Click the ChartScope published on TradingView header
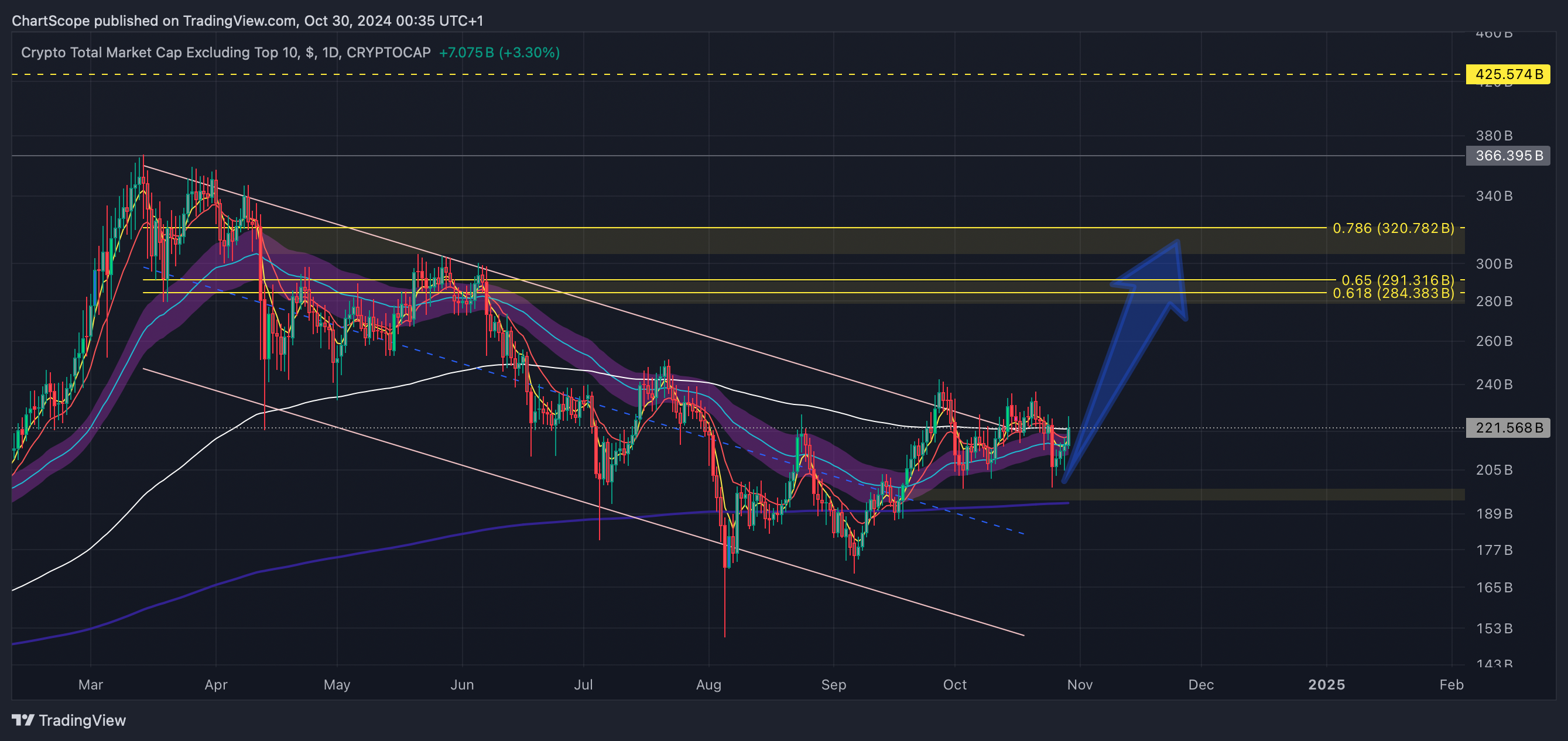Image resolution: width=1568 pixels, height=741 pixels. [247, 20]
